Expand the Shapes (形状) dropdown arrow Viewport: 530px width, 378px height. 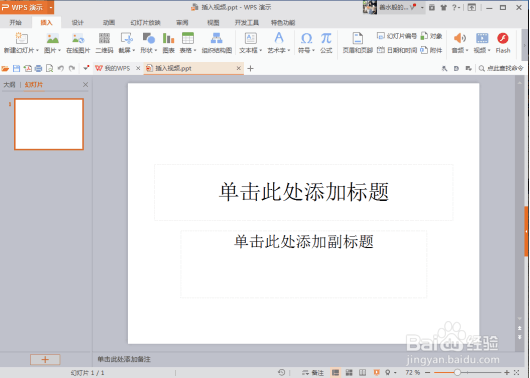tap(156, 50)
